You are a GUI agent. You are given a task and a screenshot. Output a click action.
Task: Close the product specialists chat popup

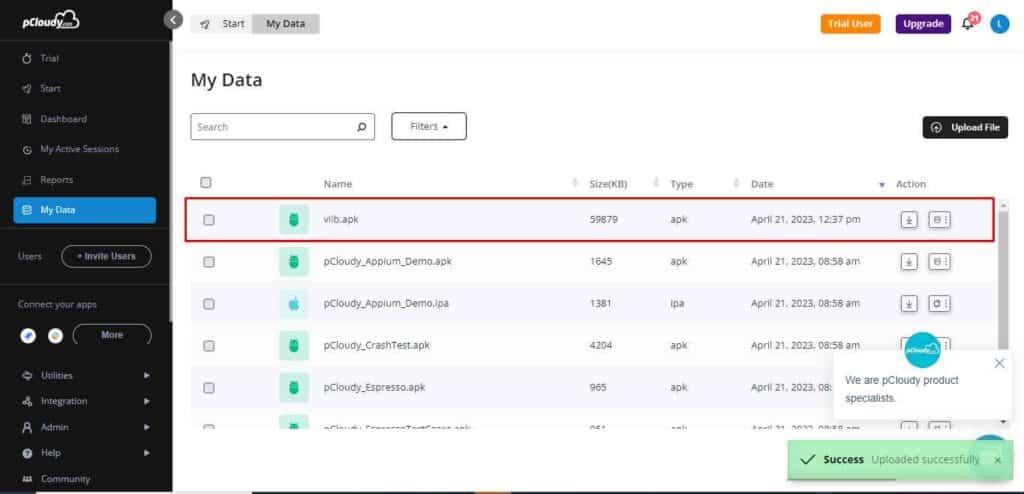pyautogui.click(x=999, y=363)
